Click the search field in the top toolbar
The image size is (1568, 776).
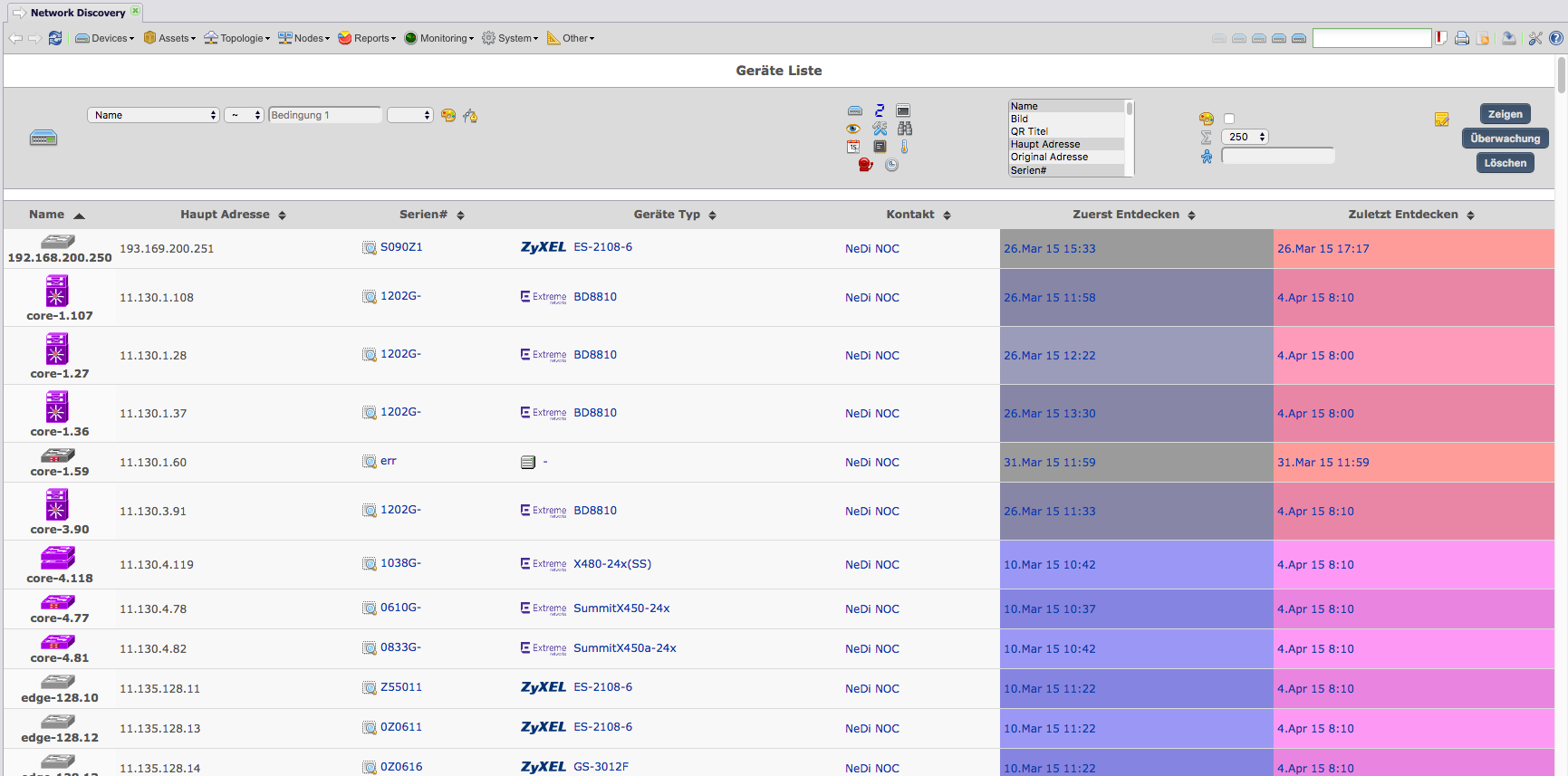(x=1372, y=38)
